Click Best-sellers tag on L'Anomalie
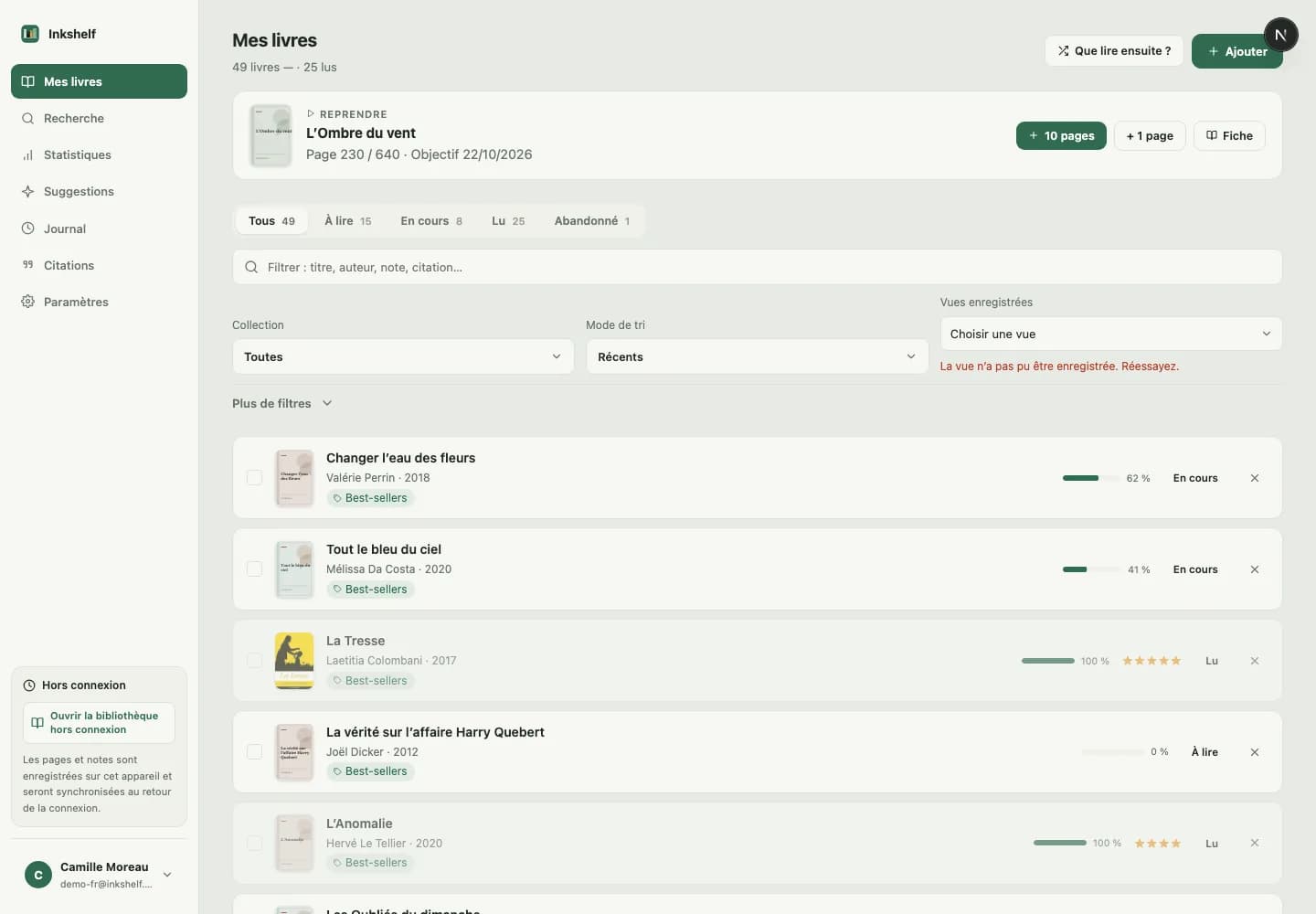Viewport: 1316px width, 914px height. (x=370, y=863)
